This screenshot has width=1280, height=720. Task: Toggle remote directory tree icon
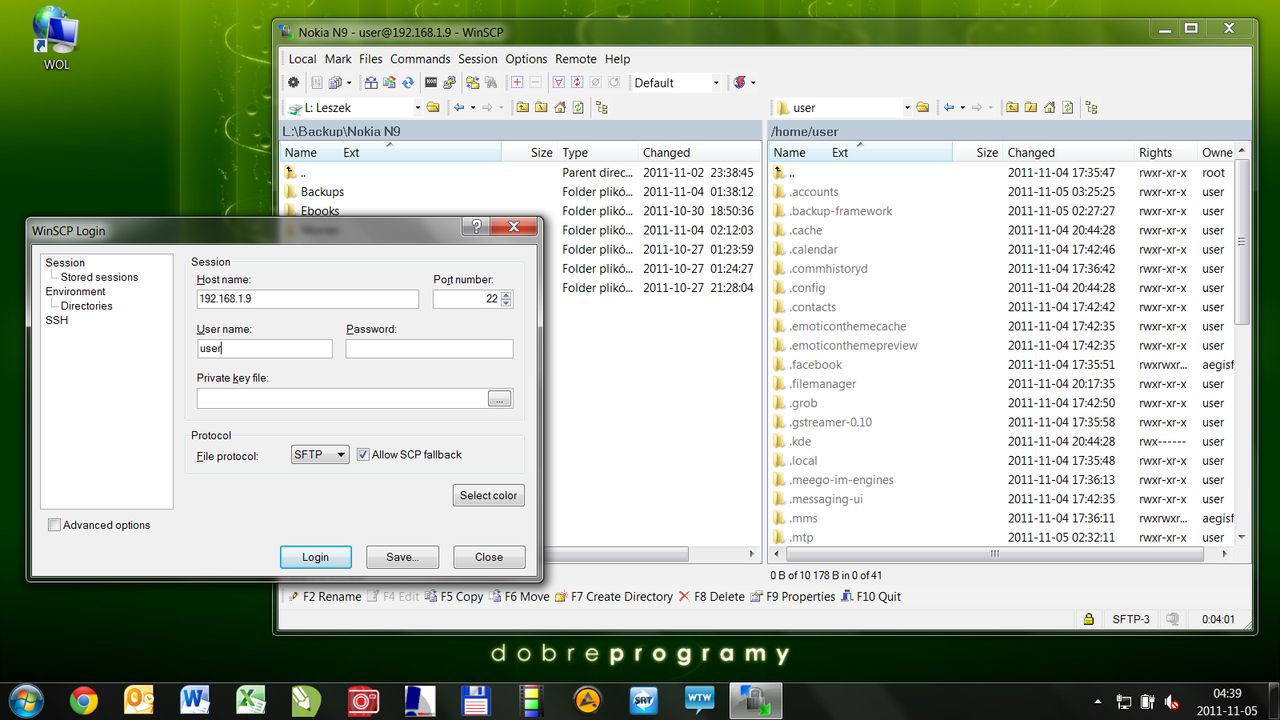coord(1091,107)
